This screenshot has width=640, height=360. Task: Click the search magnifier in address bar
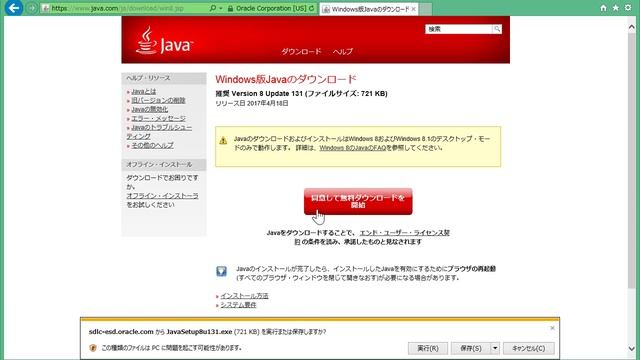pyautogui.click(x=212, y=8)
